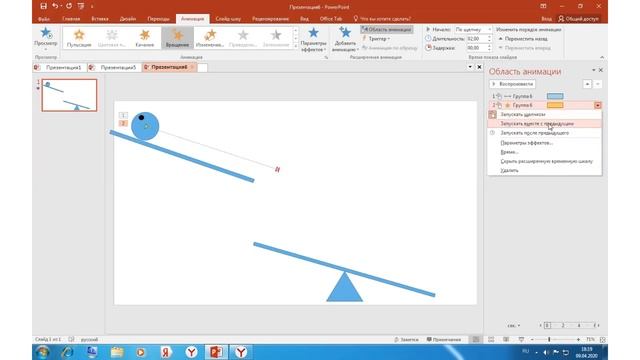Click the Примечания comments button in status bar
Screen dimensions: 640x360
coord(444,340)
